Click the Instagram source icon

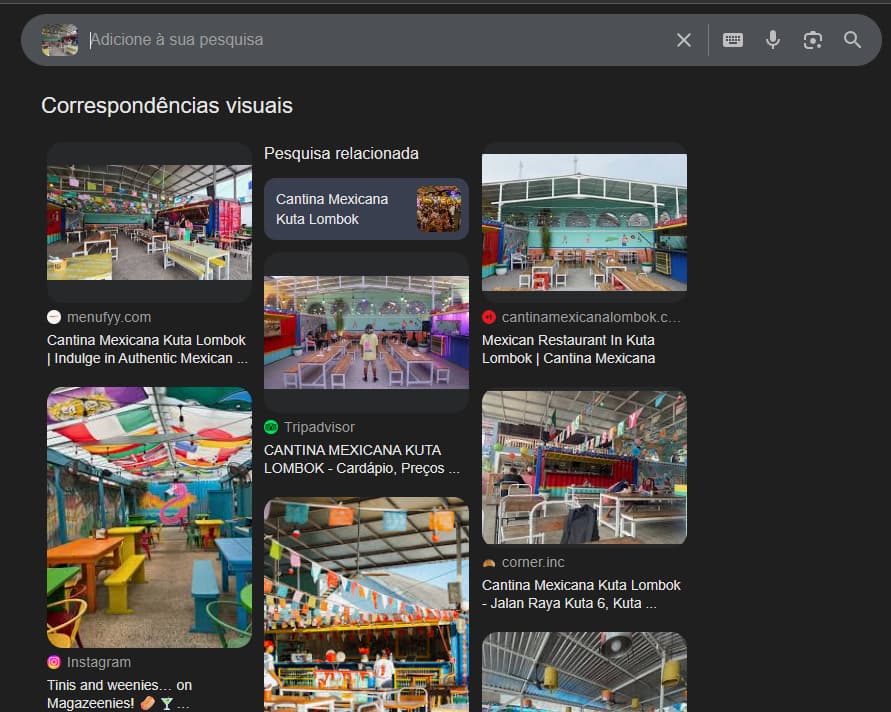pyautogui.click(x=54, y=662)
